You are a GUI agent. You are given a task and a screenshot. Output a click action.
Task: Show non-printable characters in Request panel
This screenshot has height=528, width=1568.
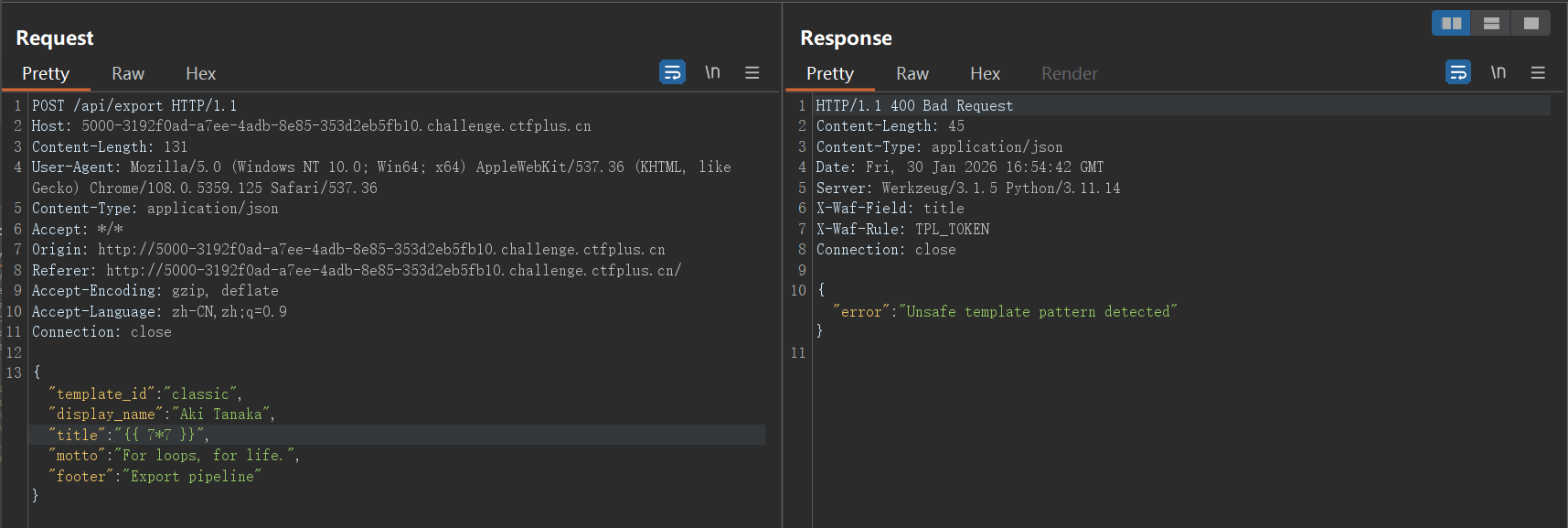[x=712, y=72]
